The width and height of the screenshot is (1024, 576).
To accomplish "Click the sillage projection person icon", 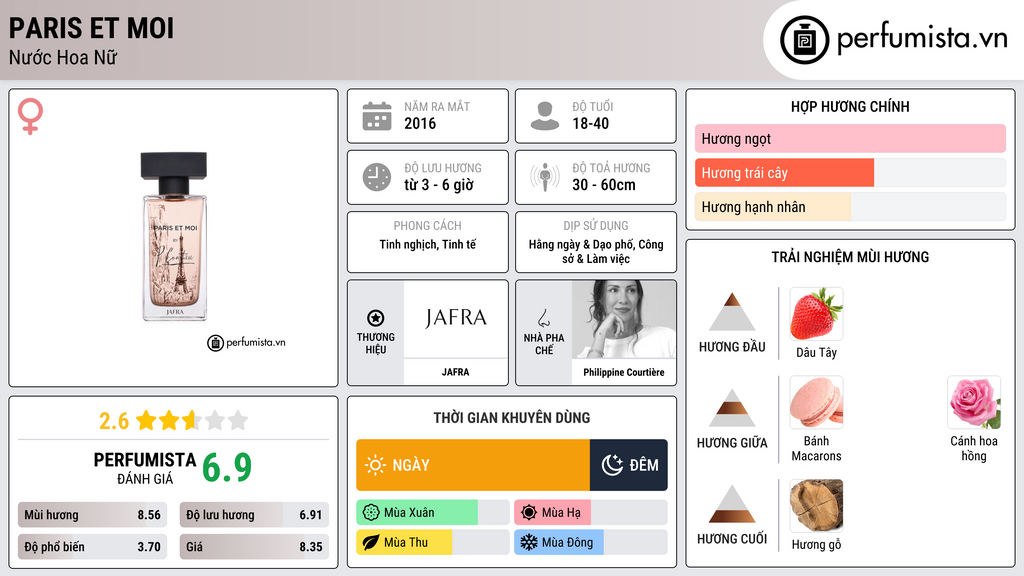I will (545, 177).
